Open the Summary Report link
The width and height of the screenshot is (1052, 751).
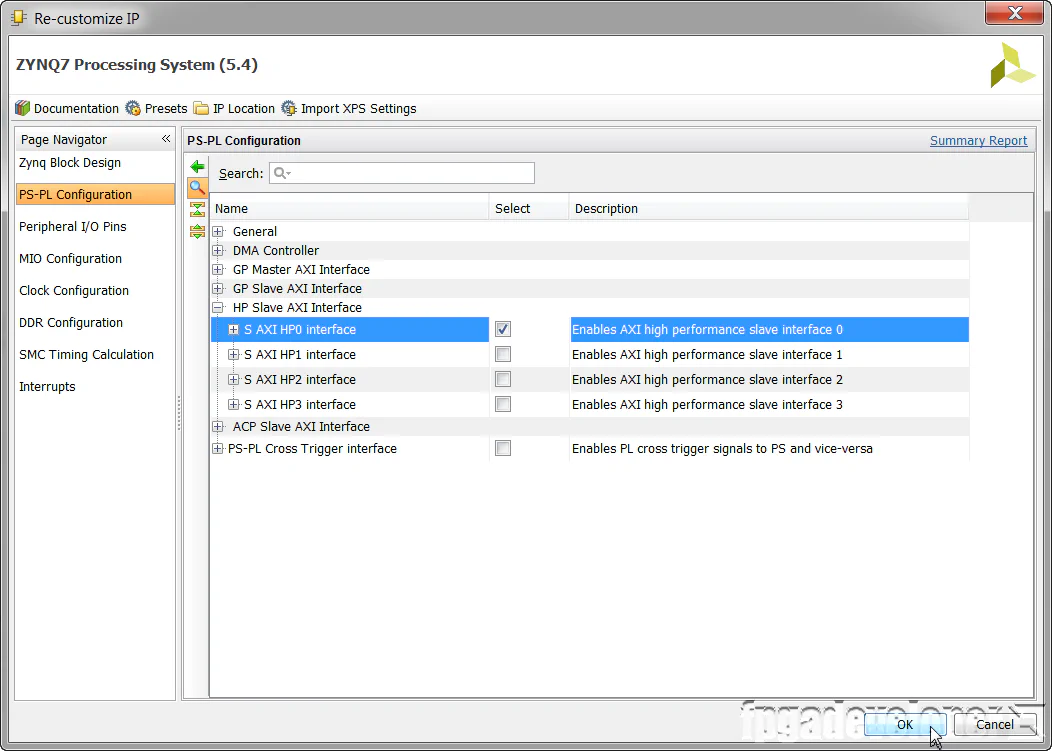click(x=978, y=141)
